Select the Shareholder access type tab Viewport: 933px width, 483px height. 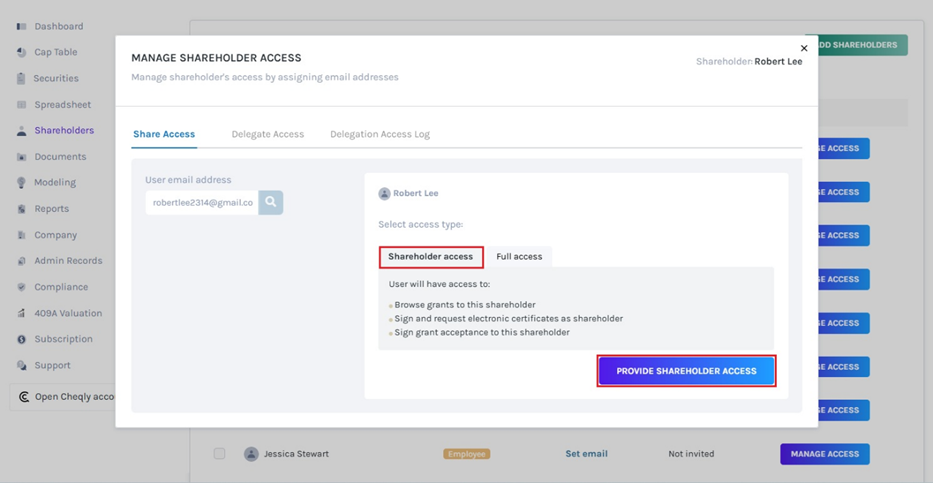tap(431, 257)
